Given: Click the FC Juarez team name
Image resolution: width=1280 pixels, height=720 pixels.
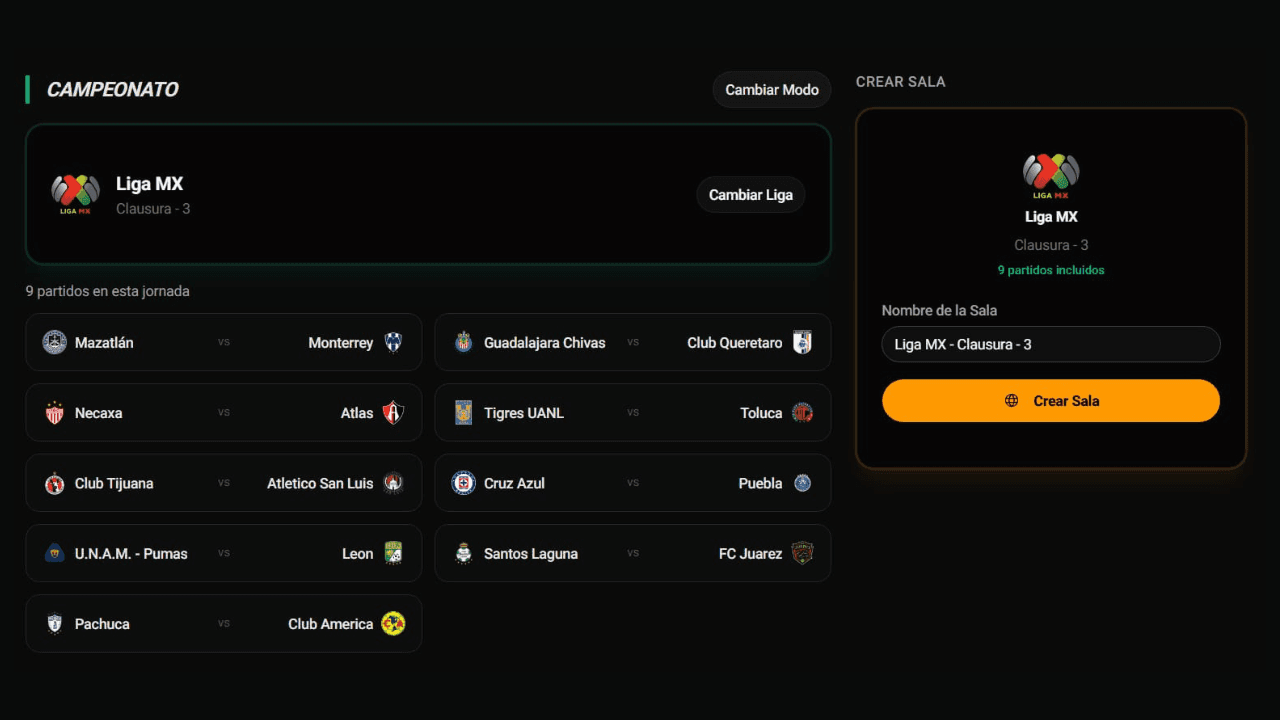Looking at the screenshot, I should pyautogui.click(x=751, y=554).
